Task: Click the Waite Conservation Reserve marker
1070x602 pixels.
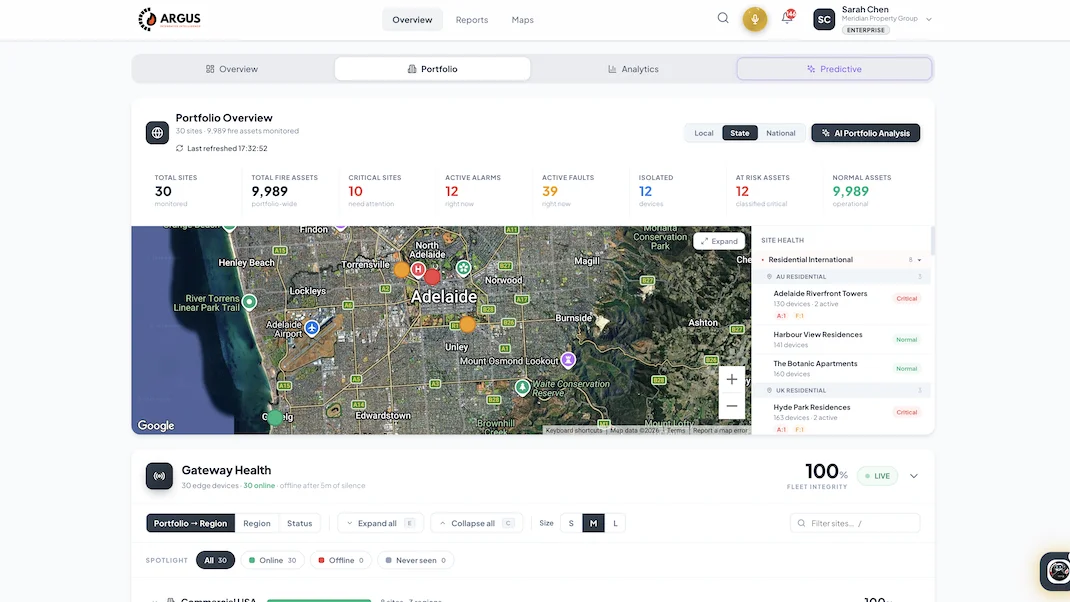Action: (x=523, y=387)
